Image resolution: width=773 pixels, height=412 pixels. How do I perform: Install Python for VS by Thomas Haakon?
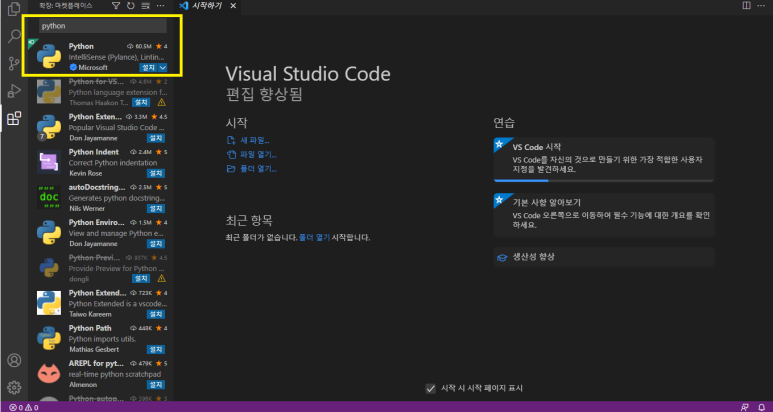[141, 103]
